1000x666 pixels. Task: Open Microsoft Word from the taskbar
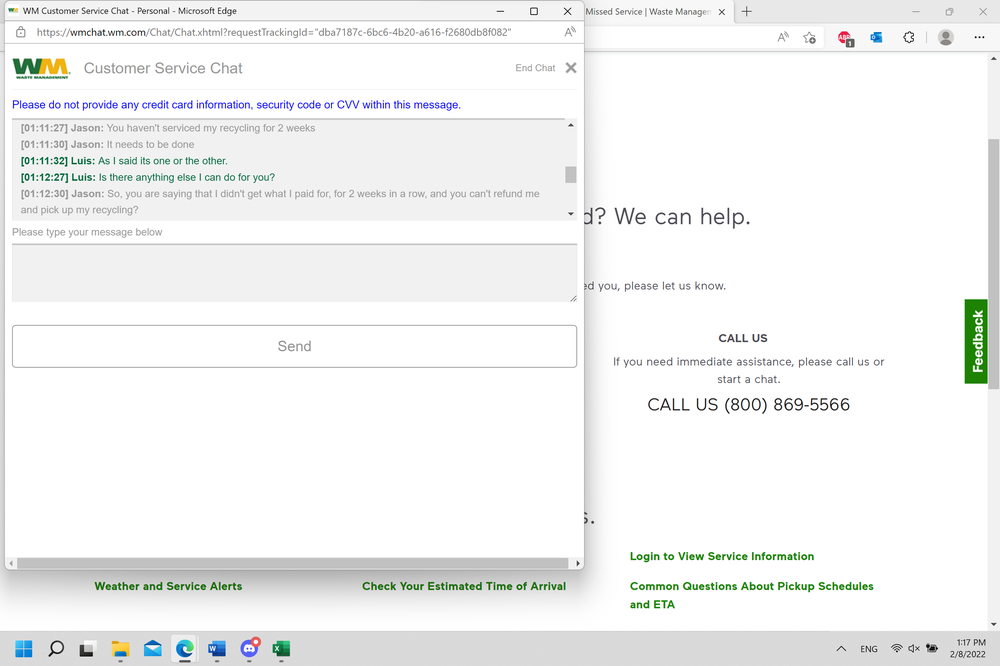point(217,649)
